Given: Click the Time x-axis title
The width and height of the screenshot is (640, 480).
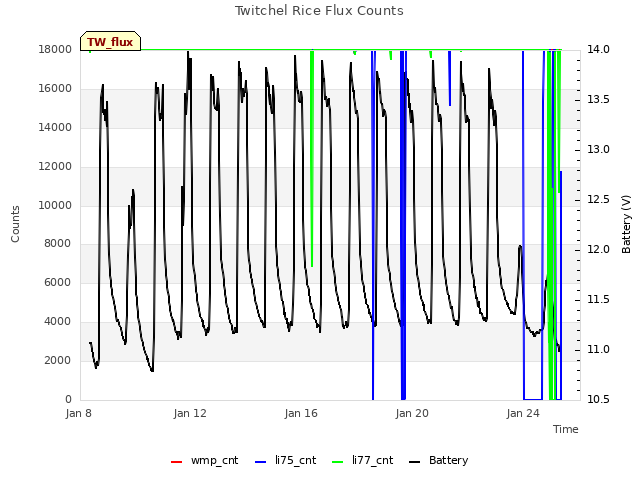Looking at the screenshot, I should tap(566, 429).
